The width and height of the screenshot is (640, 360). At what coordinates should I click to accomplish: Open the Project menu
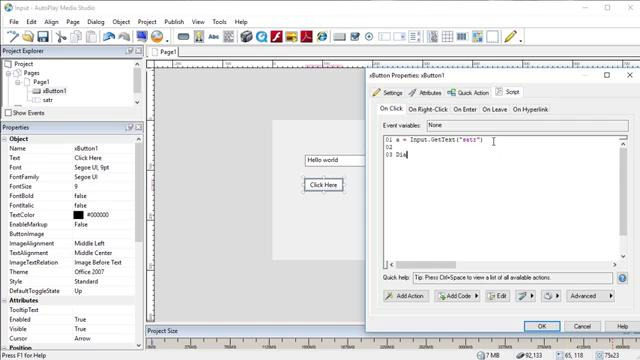(147, 22)
